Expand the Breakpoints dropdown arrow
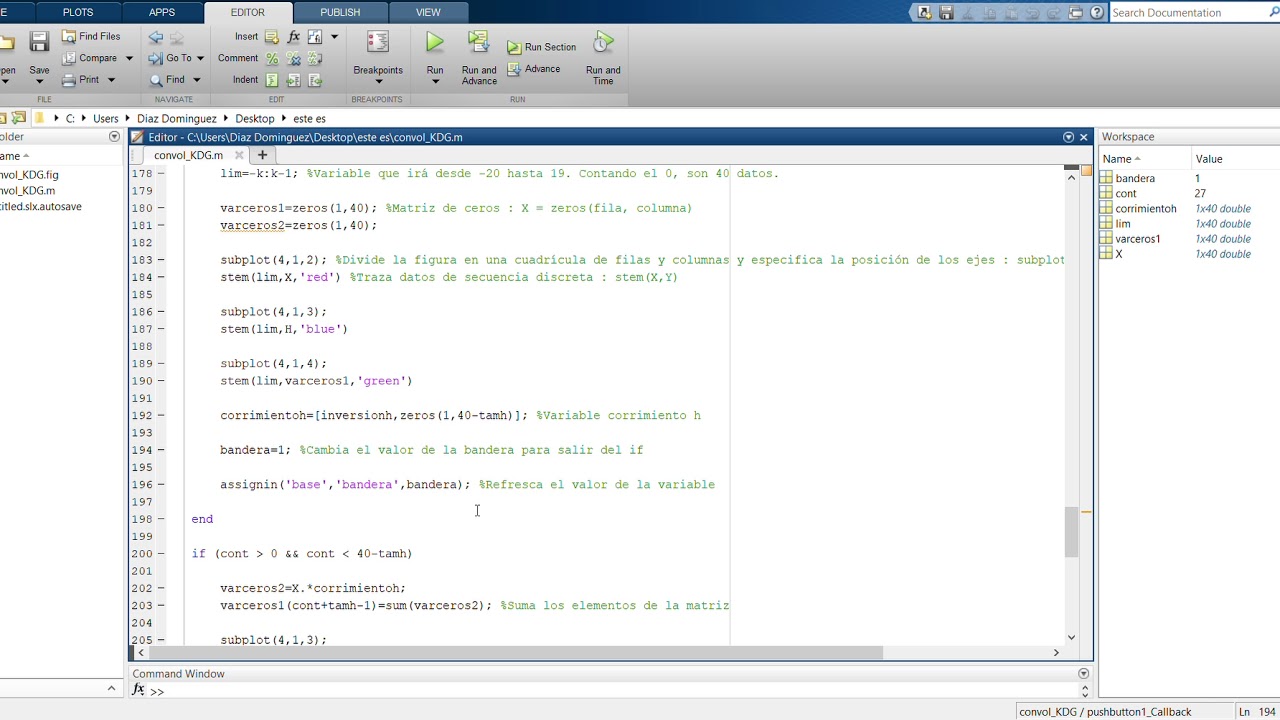This screenshot has height=720, width=1280. tap(378, 82)
